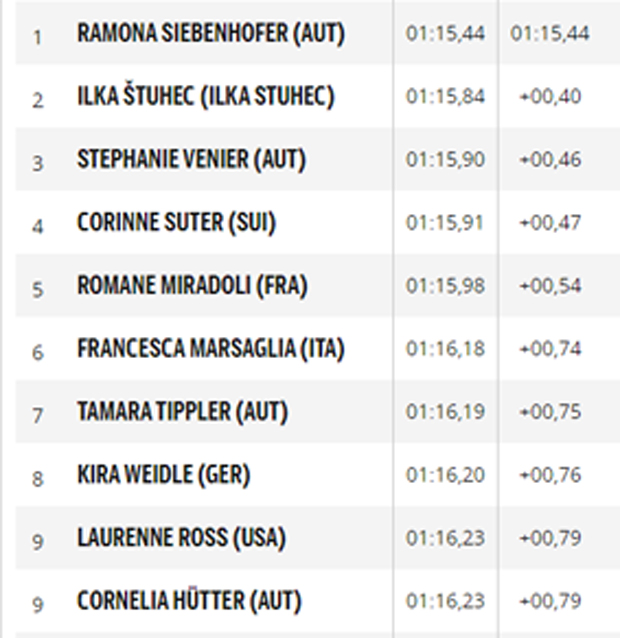Click the winning time 01:15,44 in first column

[x=445, y=33]
